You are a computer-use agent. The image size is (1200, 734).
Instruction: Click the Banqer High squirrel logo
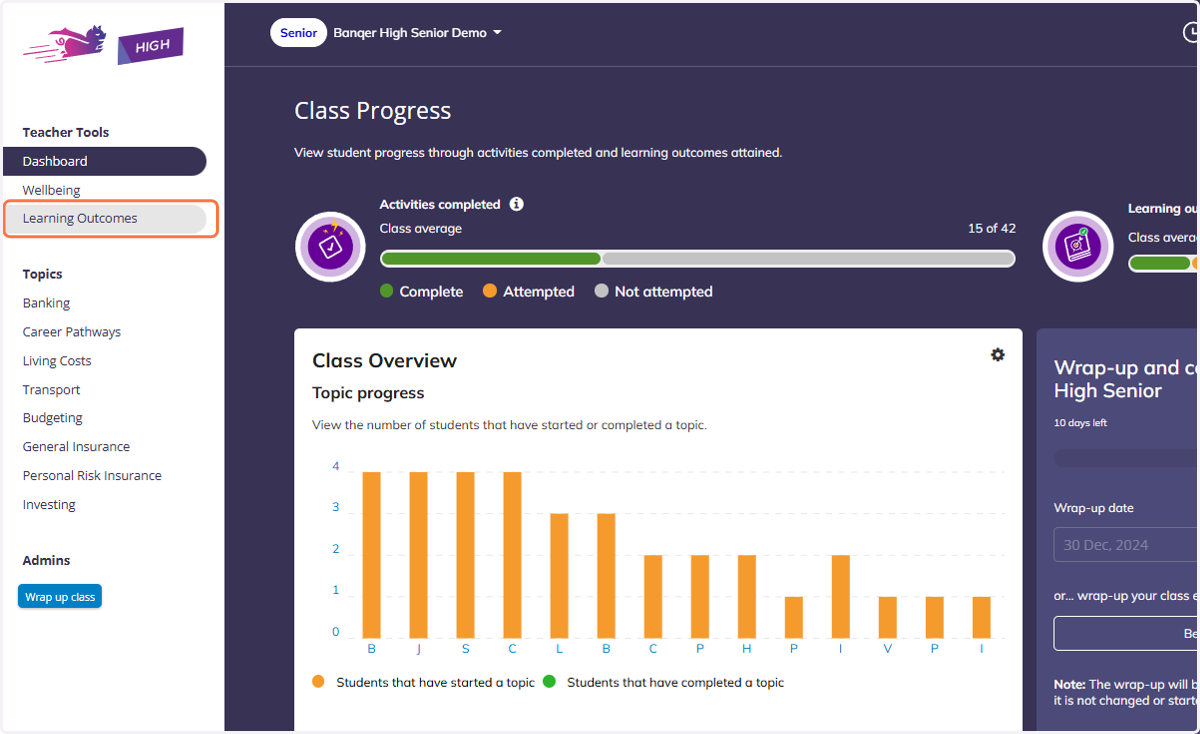click(103, 44)
